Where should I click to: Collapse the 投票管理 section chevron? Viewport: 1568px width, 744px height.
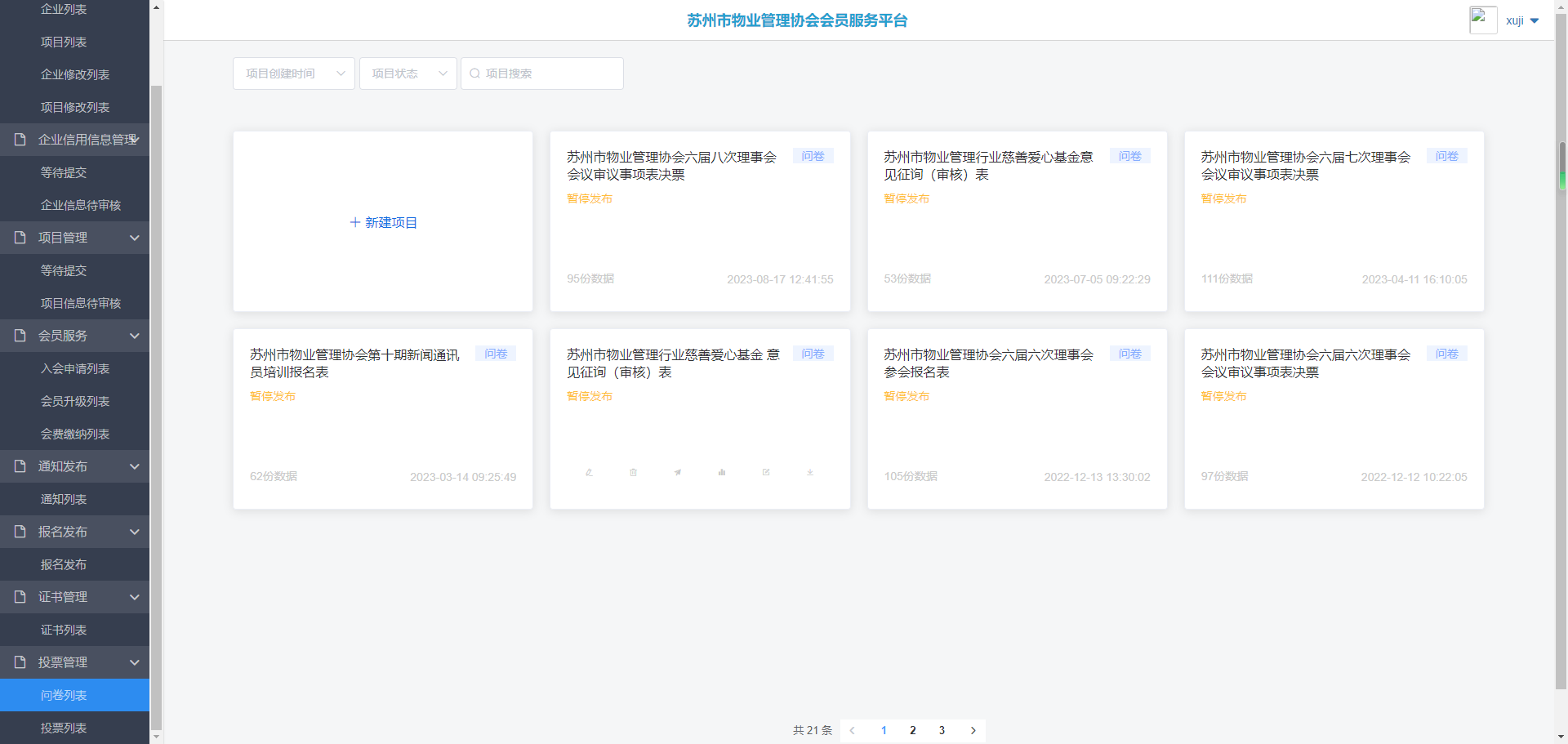tap(135, 662)
